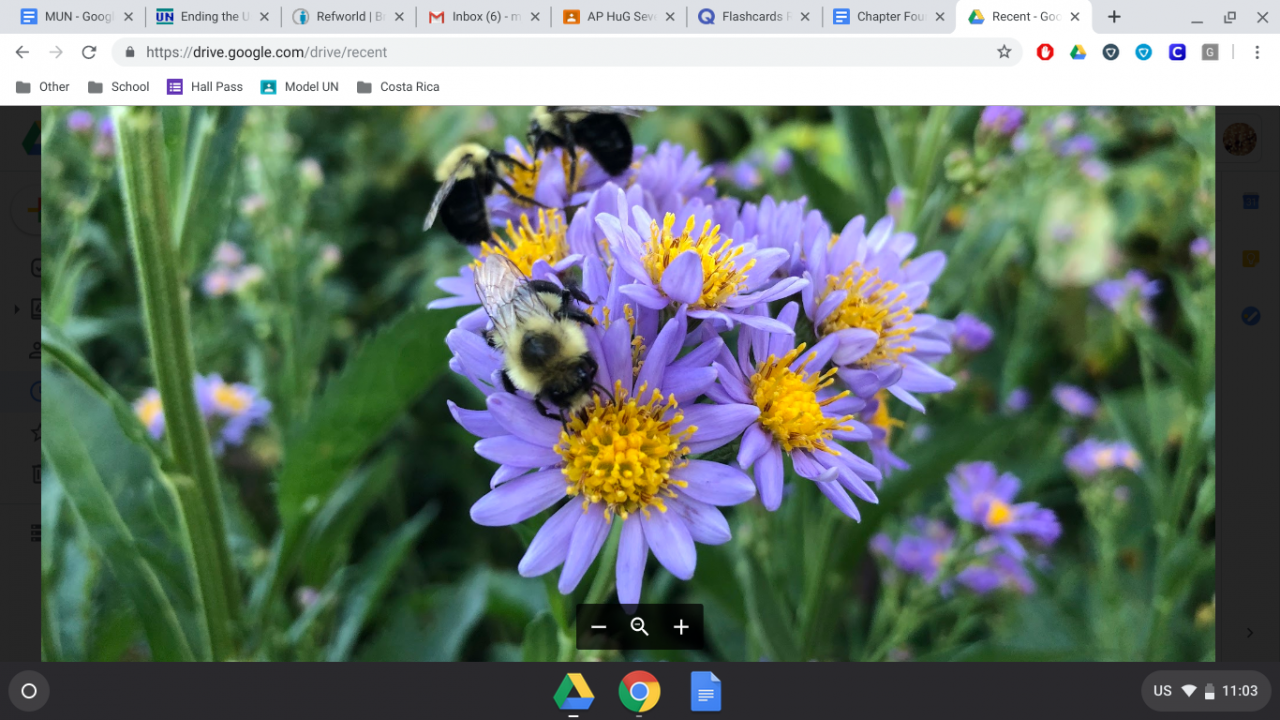Open the US keyboard input indicator
Viewport: 1280px width, 720px height.
pyautogui.click(x=1162, y=691)
